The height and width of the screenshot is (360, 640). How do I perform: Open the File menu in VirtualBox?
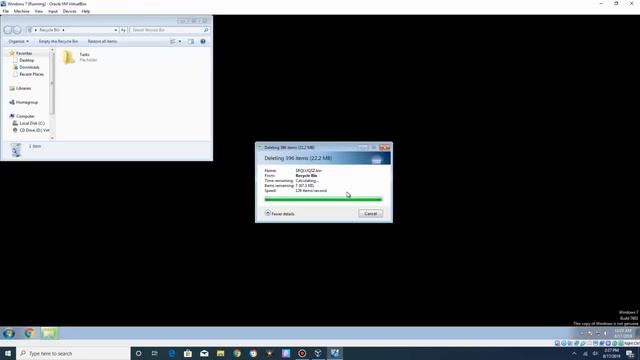(x=6, y=11)
